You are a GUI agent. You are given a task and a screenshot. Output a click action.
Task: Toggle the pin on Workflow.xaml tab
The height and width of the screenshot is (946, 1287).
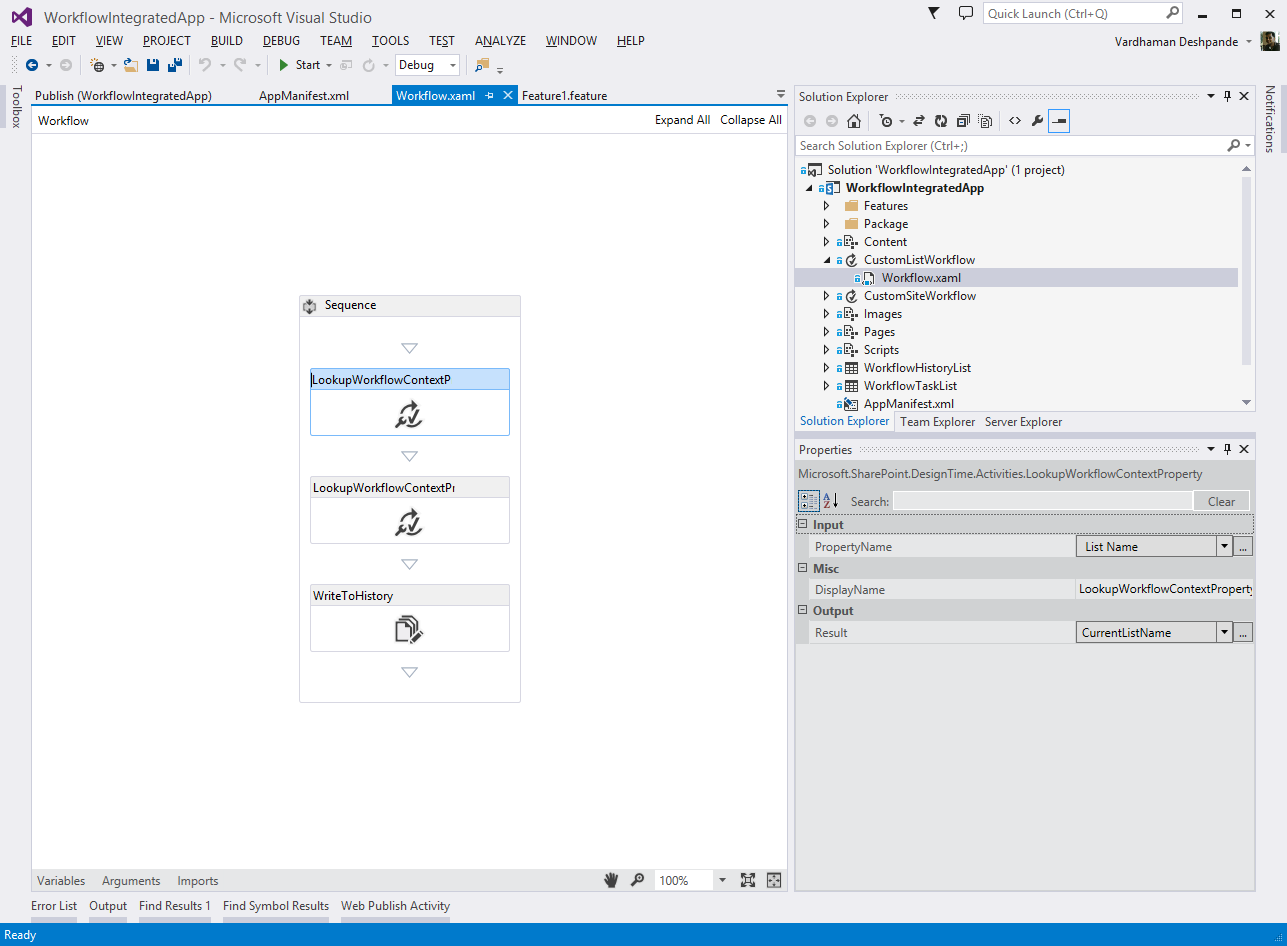click(490, 96)
